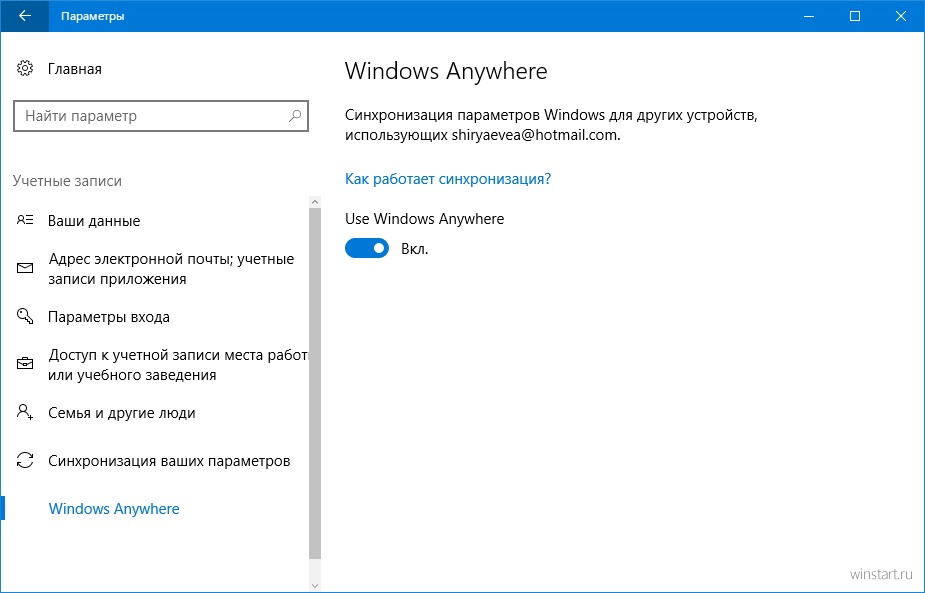Viewport: 925px width, 593px height.
Task: Click the sidebar scrollbar up arrow
Action: [x=315, y=202]
